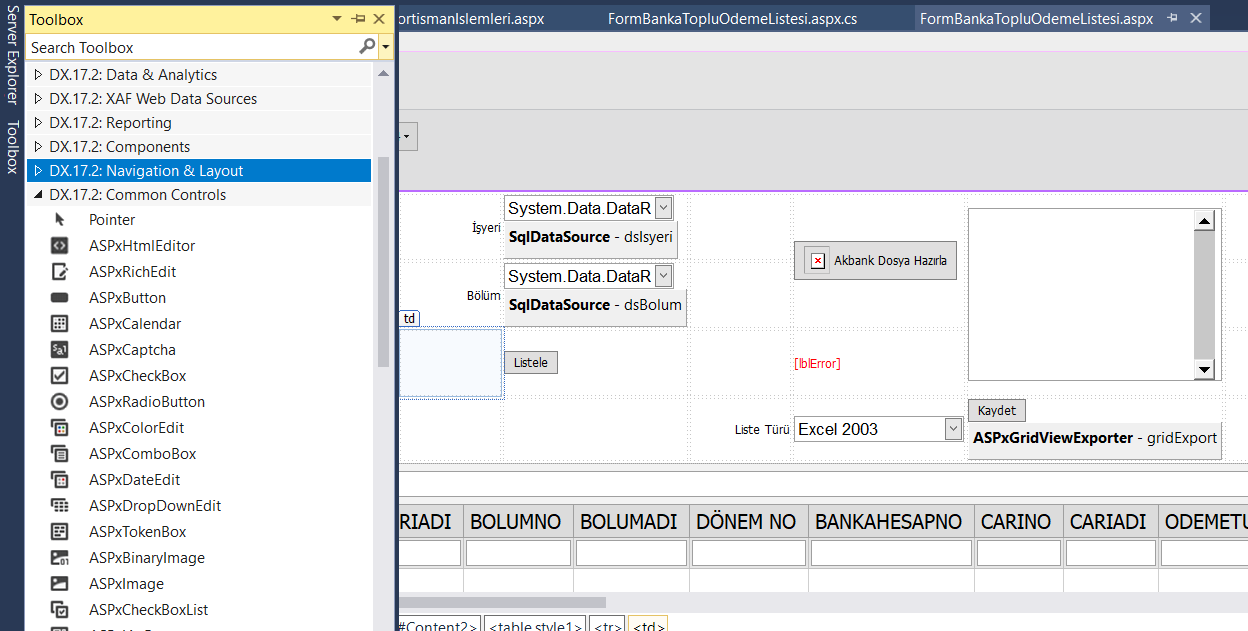1248x631 pixels.
Task: Click the Toolbox search magnifier icon
Action: [x=369, y=47]
